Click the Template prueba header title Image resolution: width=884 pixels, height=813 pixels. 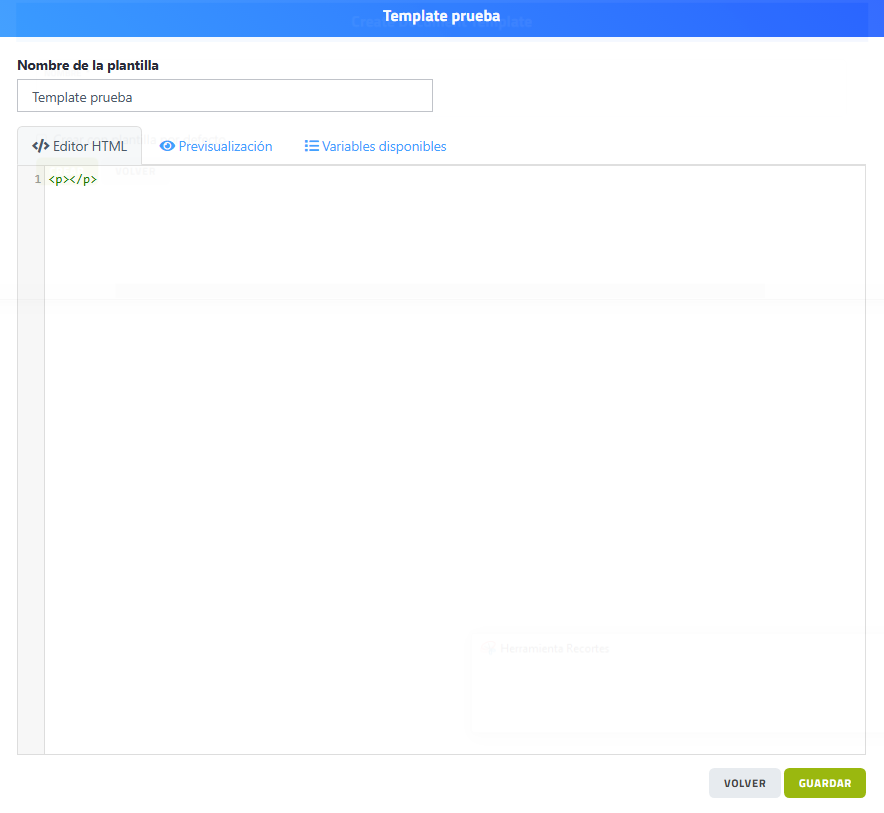441,17
